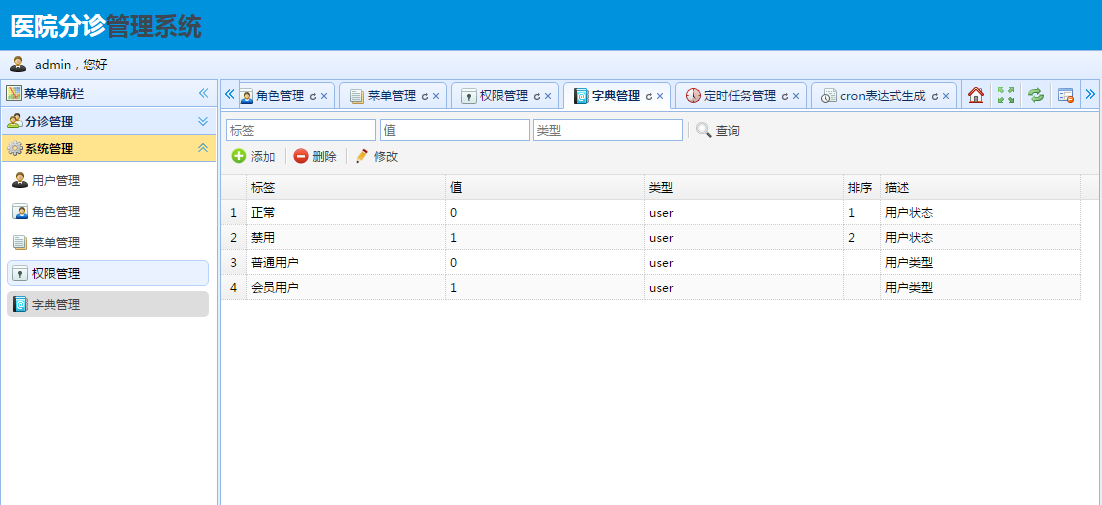Click the refresh icon on the cron表达式生成 tab

(935, 96)
